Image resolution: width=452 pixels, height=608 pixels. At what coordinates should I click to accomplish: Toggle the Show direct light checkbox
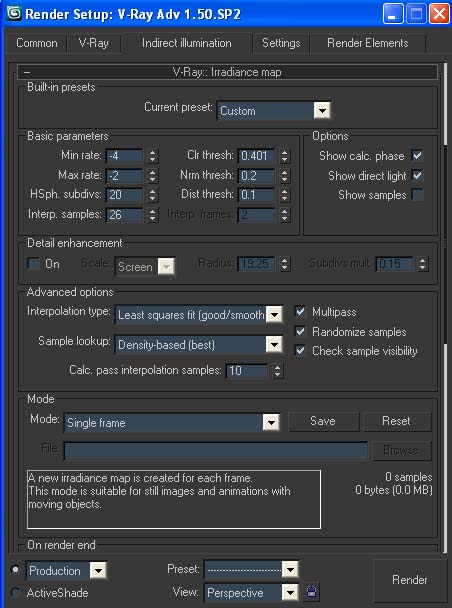[x=417, y=175]
